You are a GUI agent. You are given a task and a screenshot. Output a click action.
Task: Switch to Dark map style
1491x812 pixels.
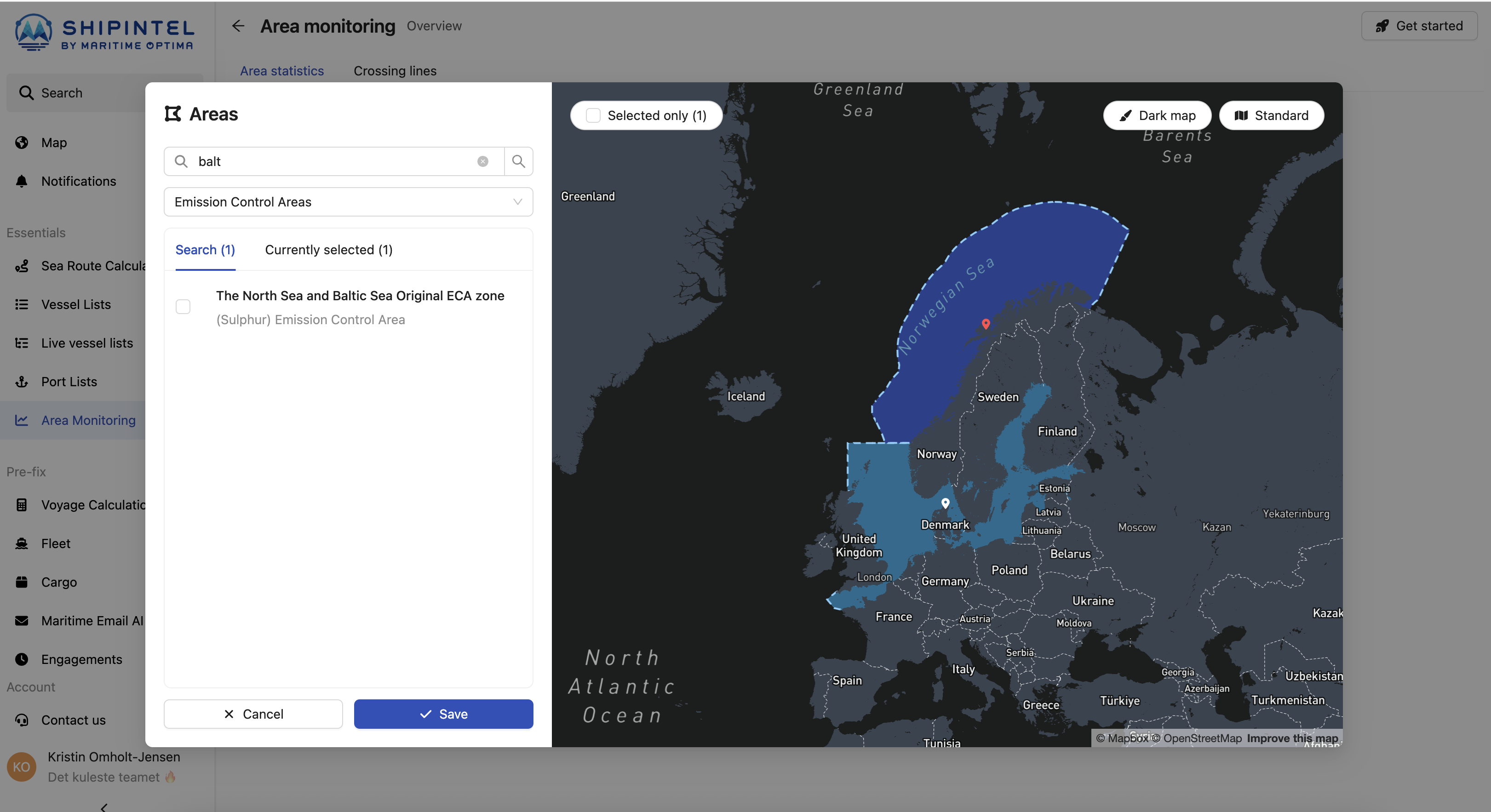coord(1157,115)
